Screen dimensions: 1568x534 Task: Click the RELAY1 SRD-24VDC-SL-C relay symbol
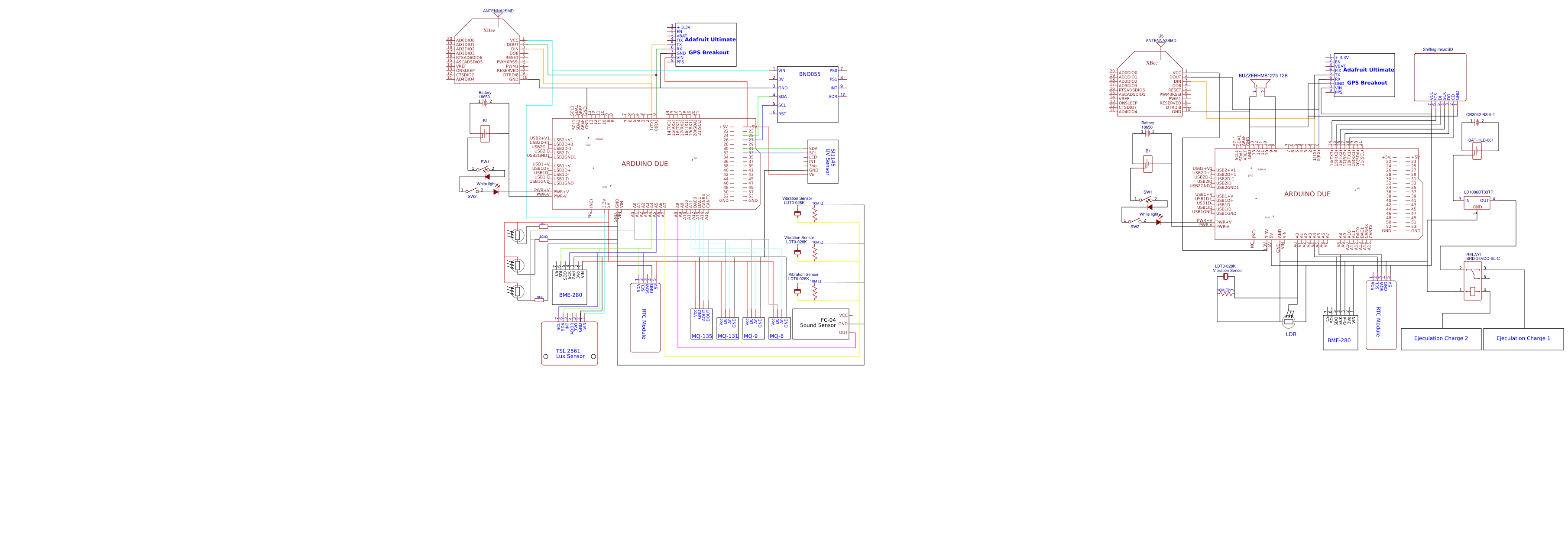coord(1472,282)
